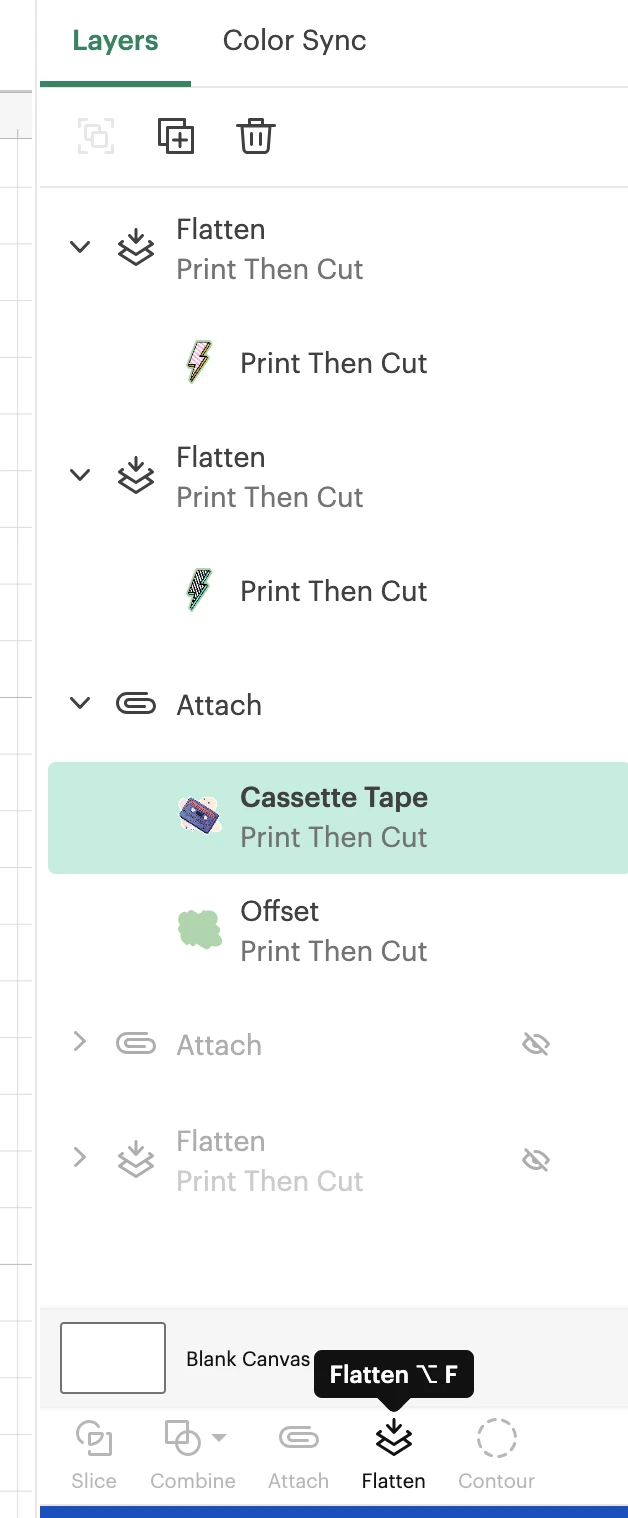This screenshot has width=628, height=1518.
Task: Switch to the Color Sync tab
Action: pos(294,41)
